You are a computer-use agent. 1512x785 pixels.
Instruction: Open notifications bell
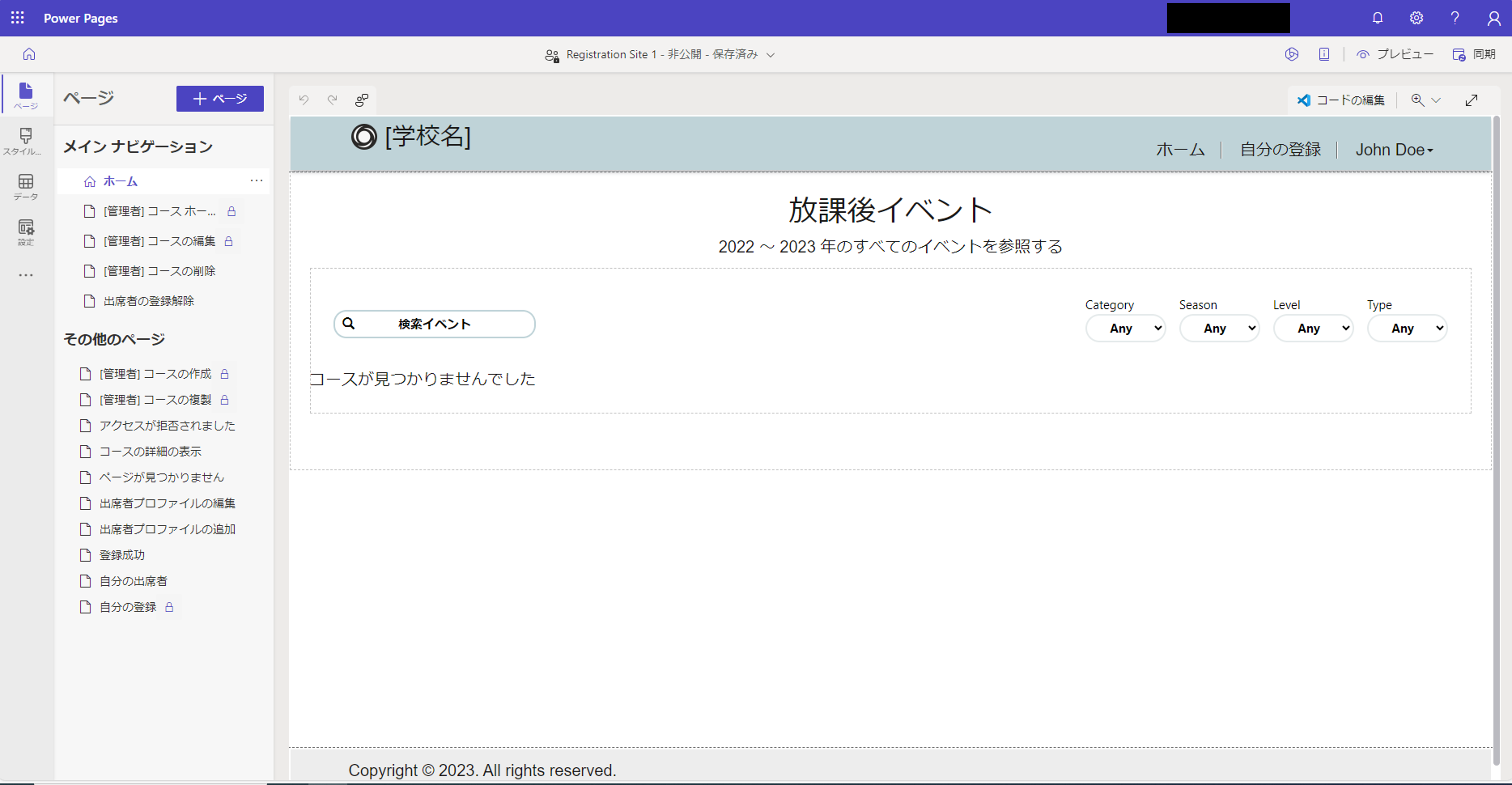pos(1377,18)
